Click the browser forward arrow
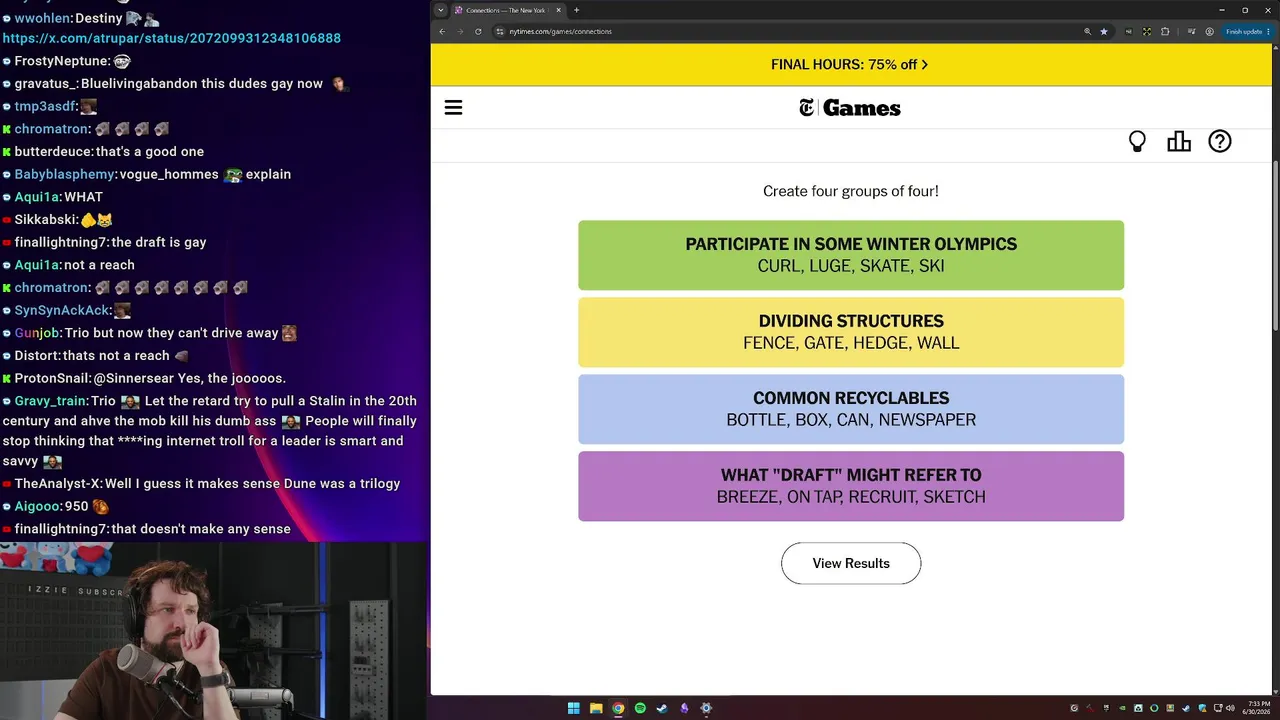The width and height of the screenshot is (1280, 720). 460,31
